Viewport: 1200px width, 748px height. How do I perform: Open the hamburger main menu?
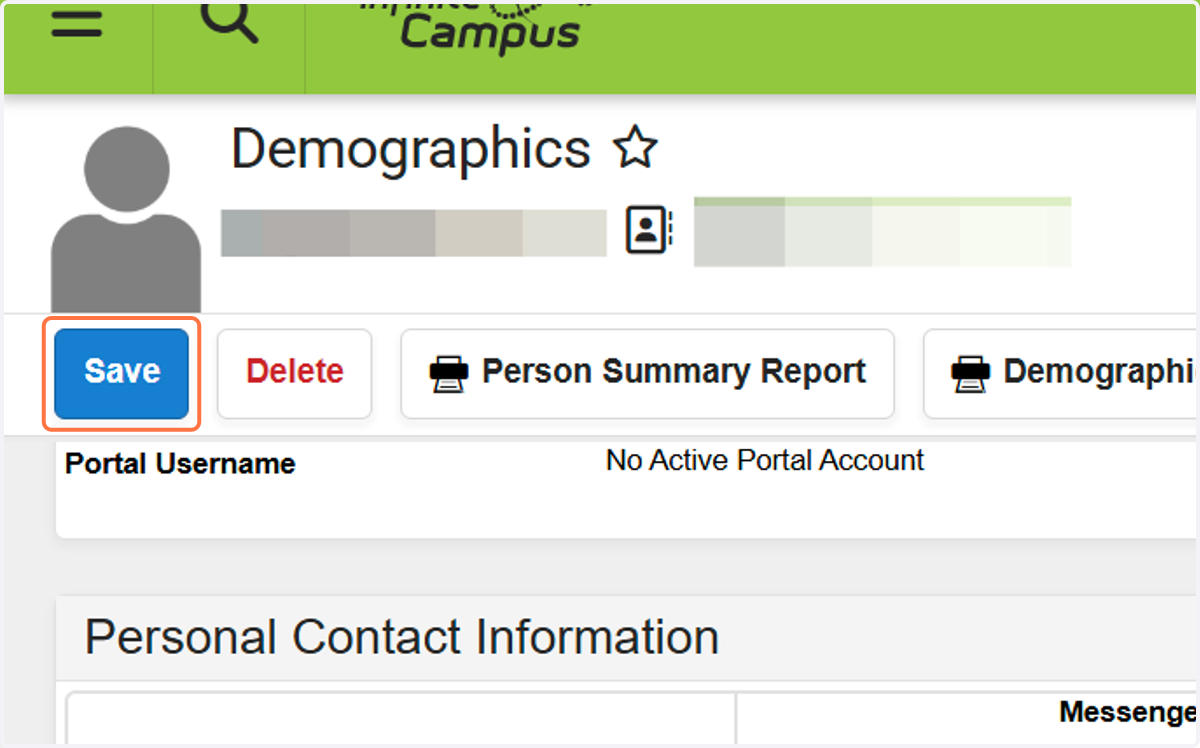pos(77,24)
